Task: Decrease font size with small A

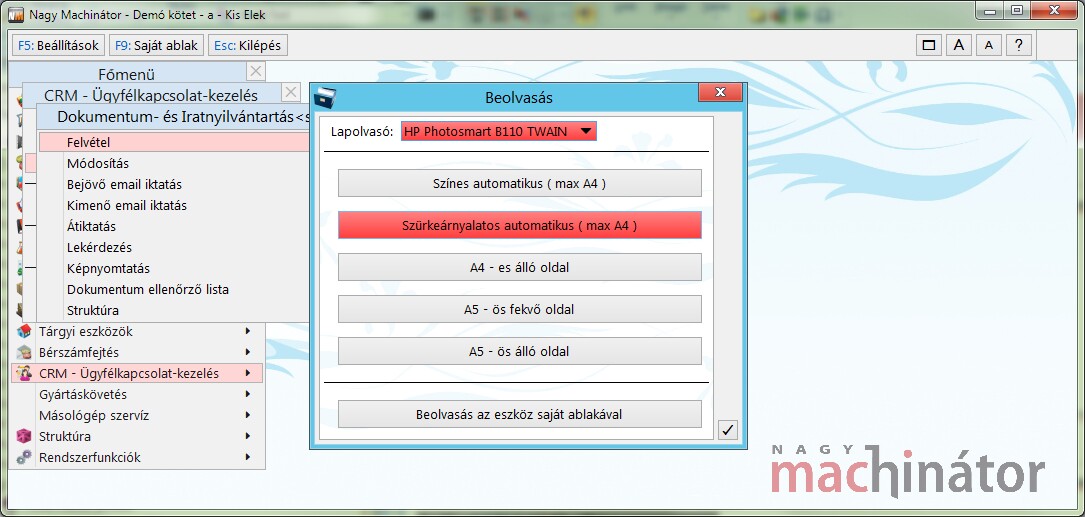Action: [x=989, y=46]
